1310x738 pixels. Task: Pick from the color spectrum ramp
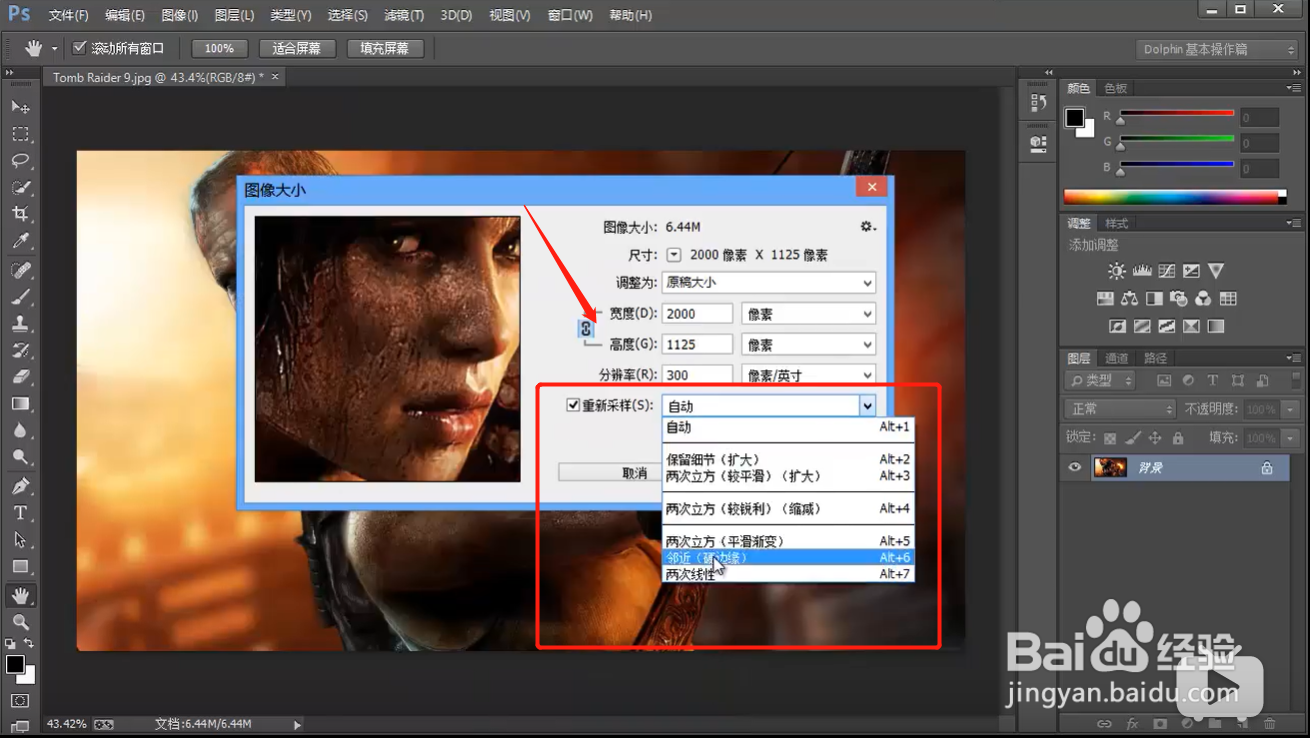[x=1174, y=197]
